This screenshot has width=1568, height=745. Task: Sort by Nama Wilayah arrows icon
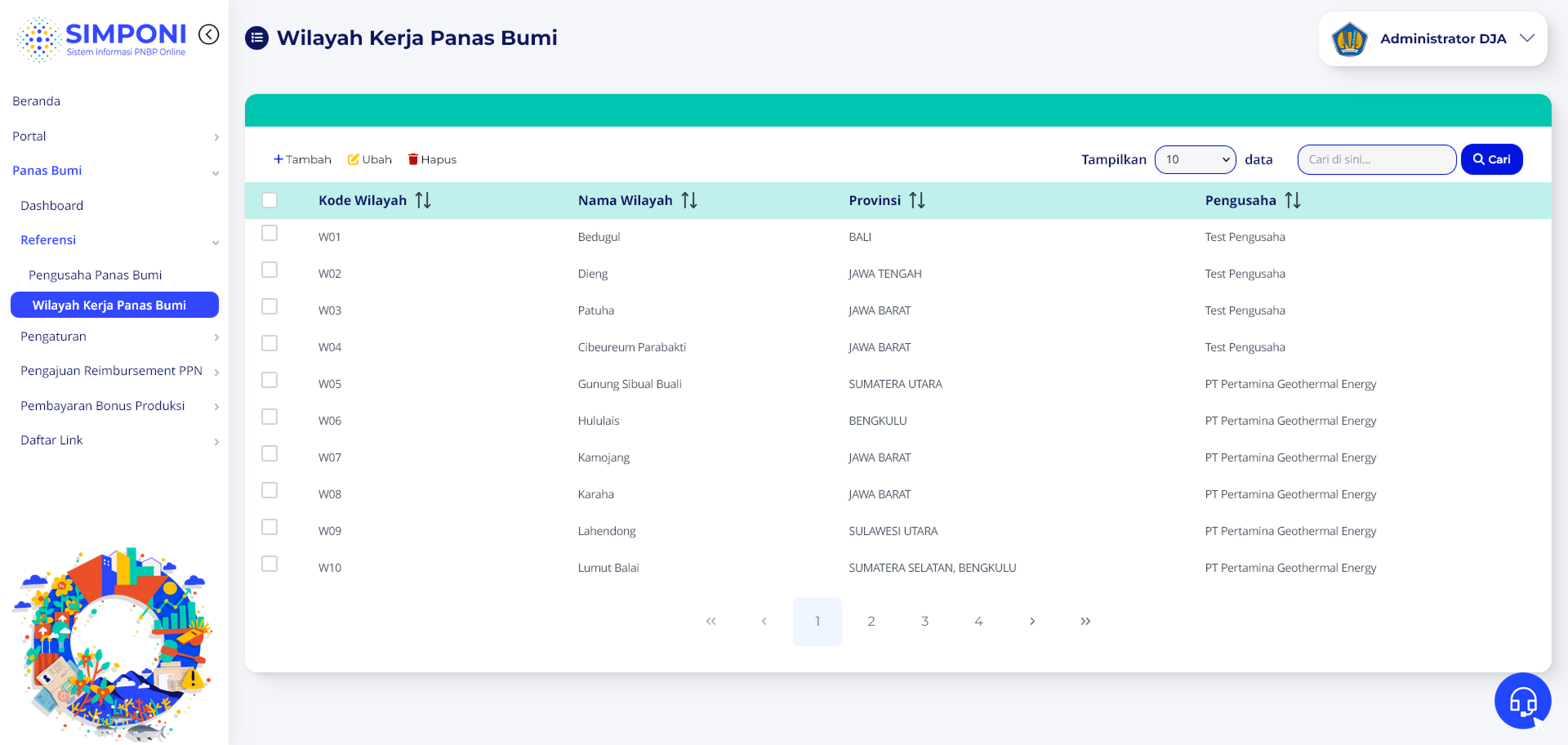click(x=689, y=200)
